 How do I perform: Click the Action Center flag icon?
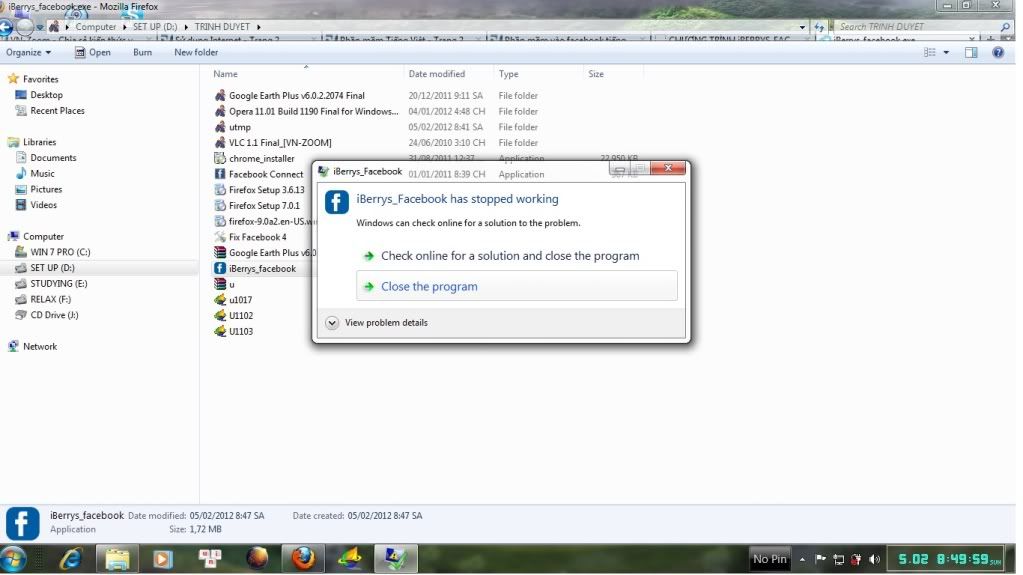click(x=821, y=559)
